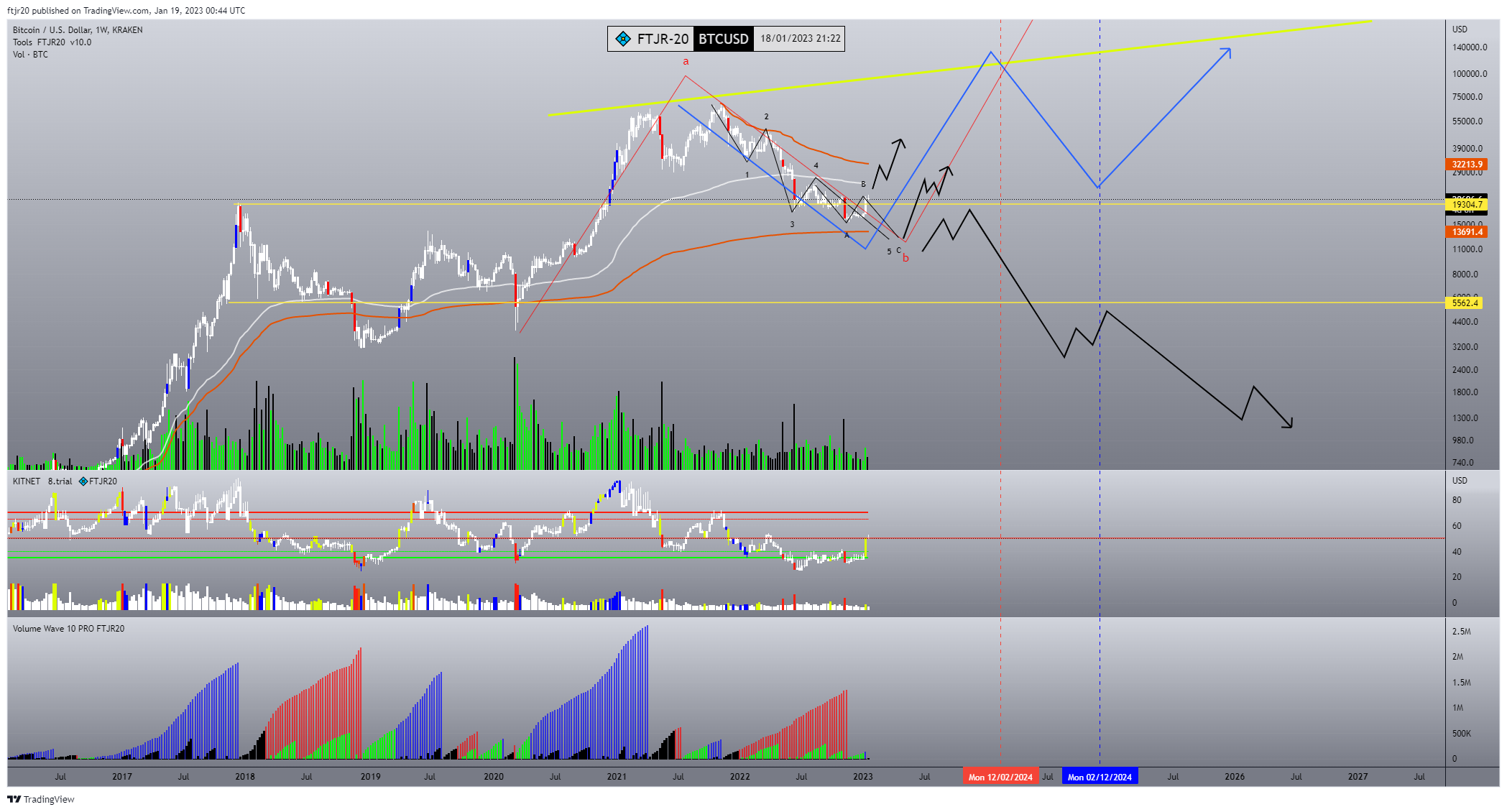Click the 2026 year on time axis
This screenshot has width=1507, height=812.
click(1235, 777)
